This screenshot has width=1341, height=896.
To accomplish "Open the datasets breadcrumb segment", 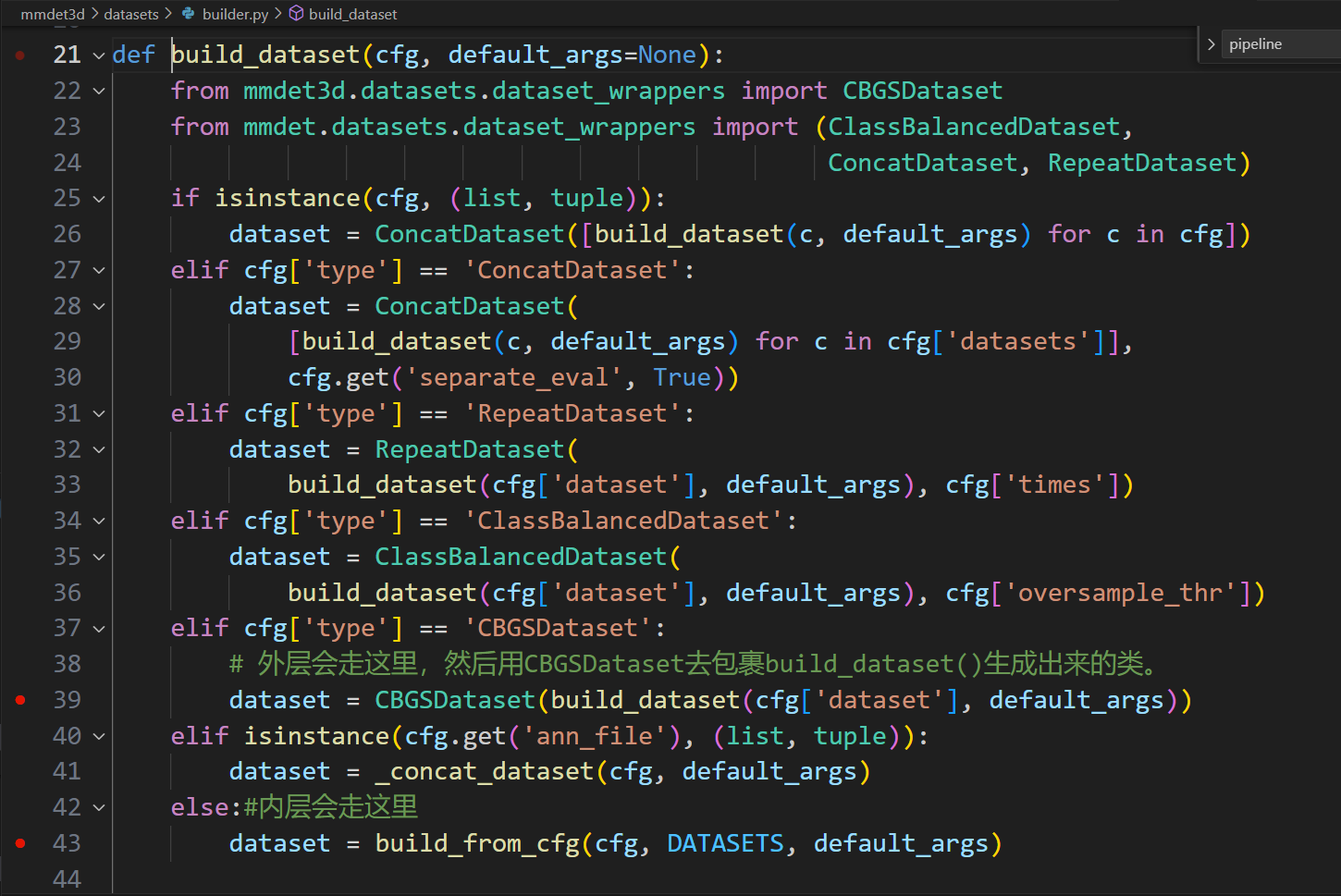I will pyautogui.click(x=130, y=14).
